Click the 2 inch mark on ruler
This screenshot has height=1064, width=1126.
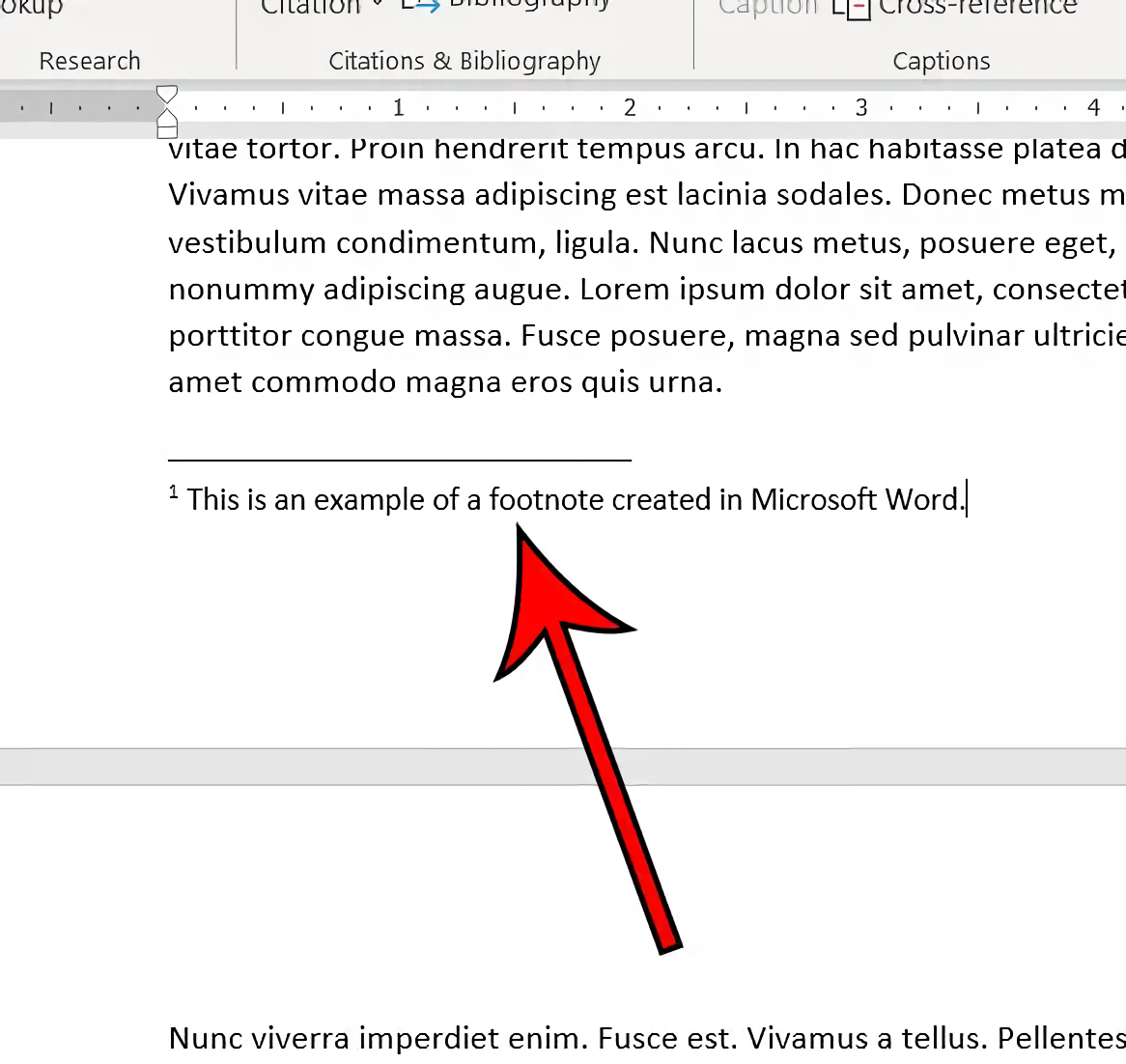(630, 108)
